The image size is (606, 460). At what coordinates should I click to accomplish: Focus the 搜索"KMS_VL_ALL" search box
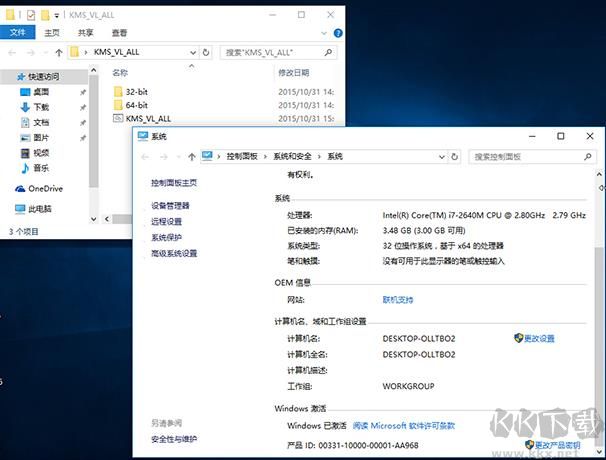coord(278,53)
